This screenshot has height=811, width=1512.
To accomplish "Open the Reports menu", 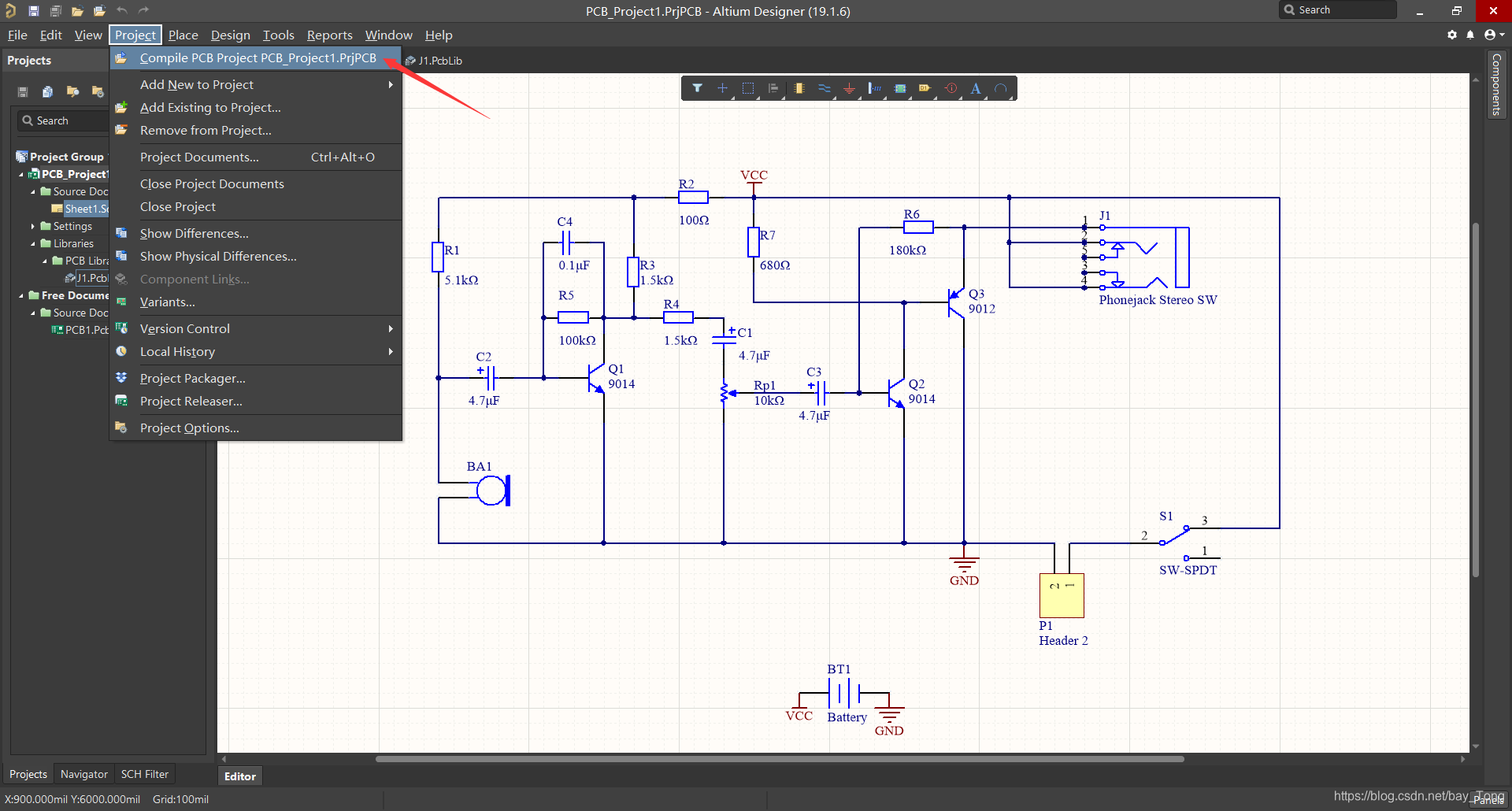I will pos(329,35).
